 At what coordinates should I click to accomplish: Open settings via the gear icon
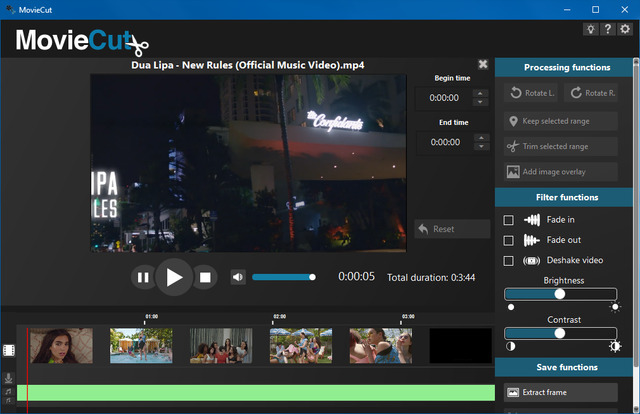click(625, 29)
